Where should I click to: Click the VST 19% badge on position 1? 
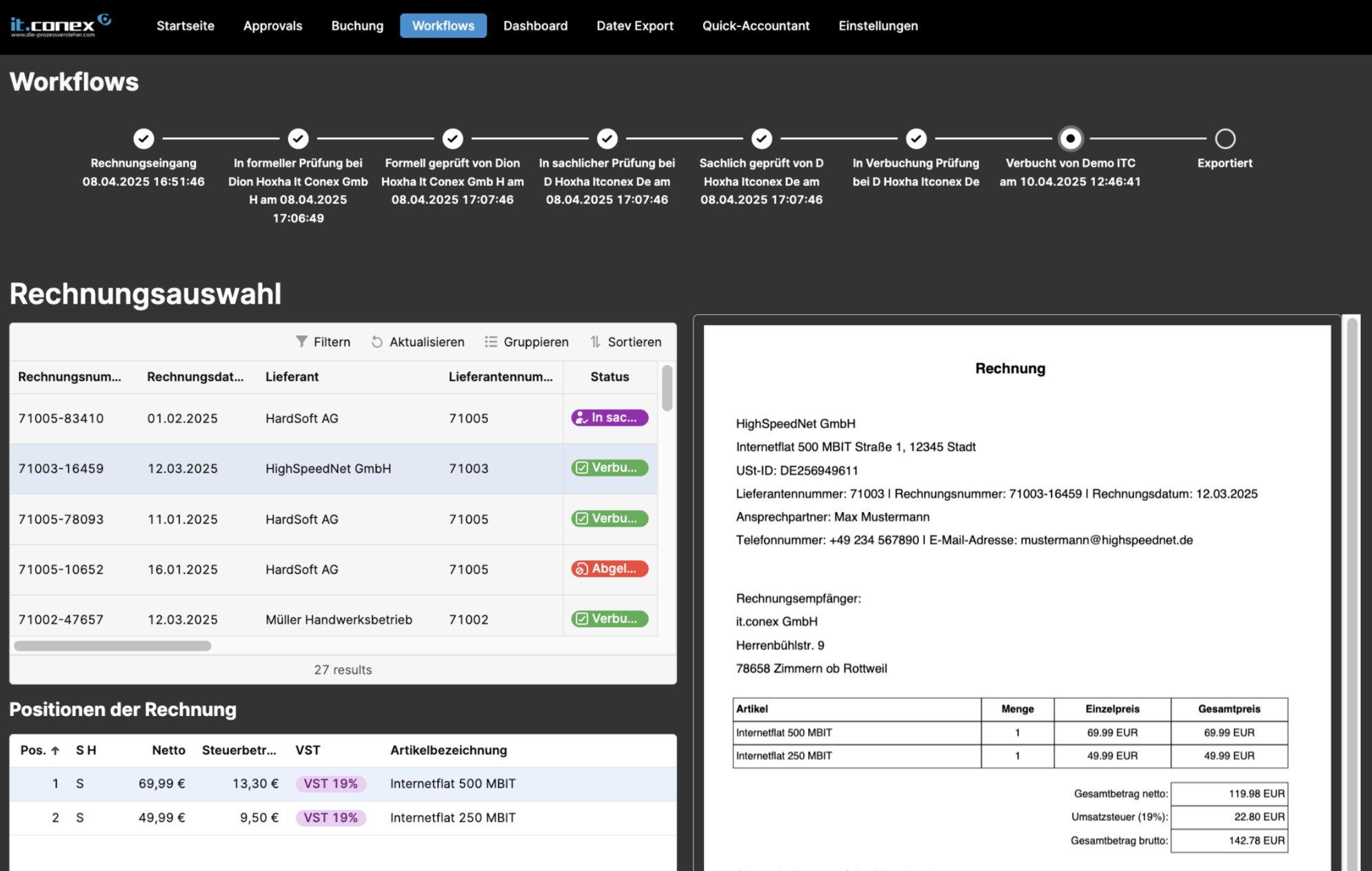pyautogui.click(x=331, y=783)
